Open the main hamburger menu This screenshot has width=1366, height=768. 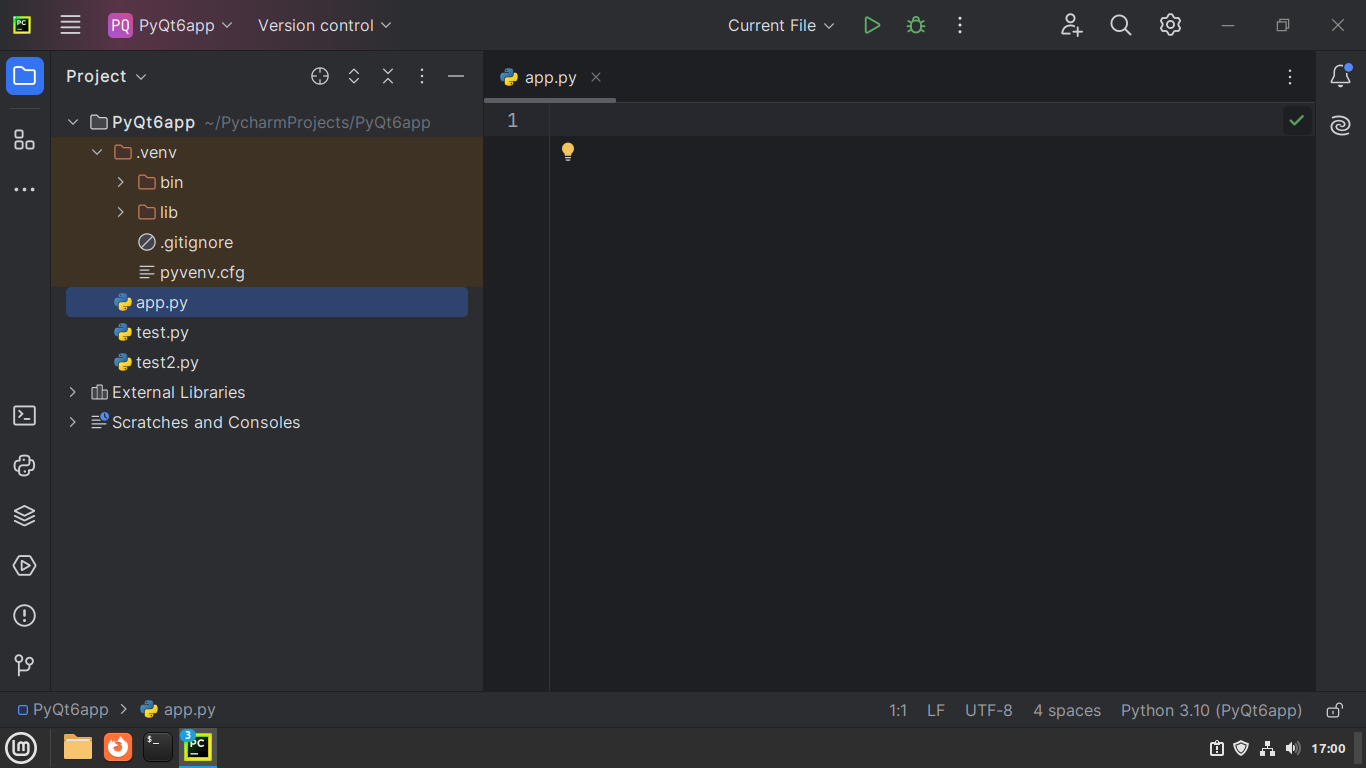70,25
